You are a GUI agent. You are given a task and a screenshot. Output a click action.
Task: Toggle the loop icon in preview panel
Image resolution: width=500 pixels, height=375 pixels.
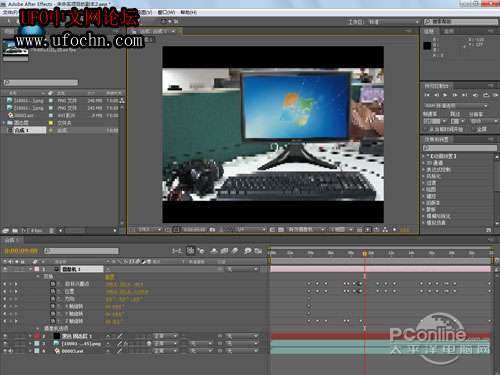(x=486, y=95)
